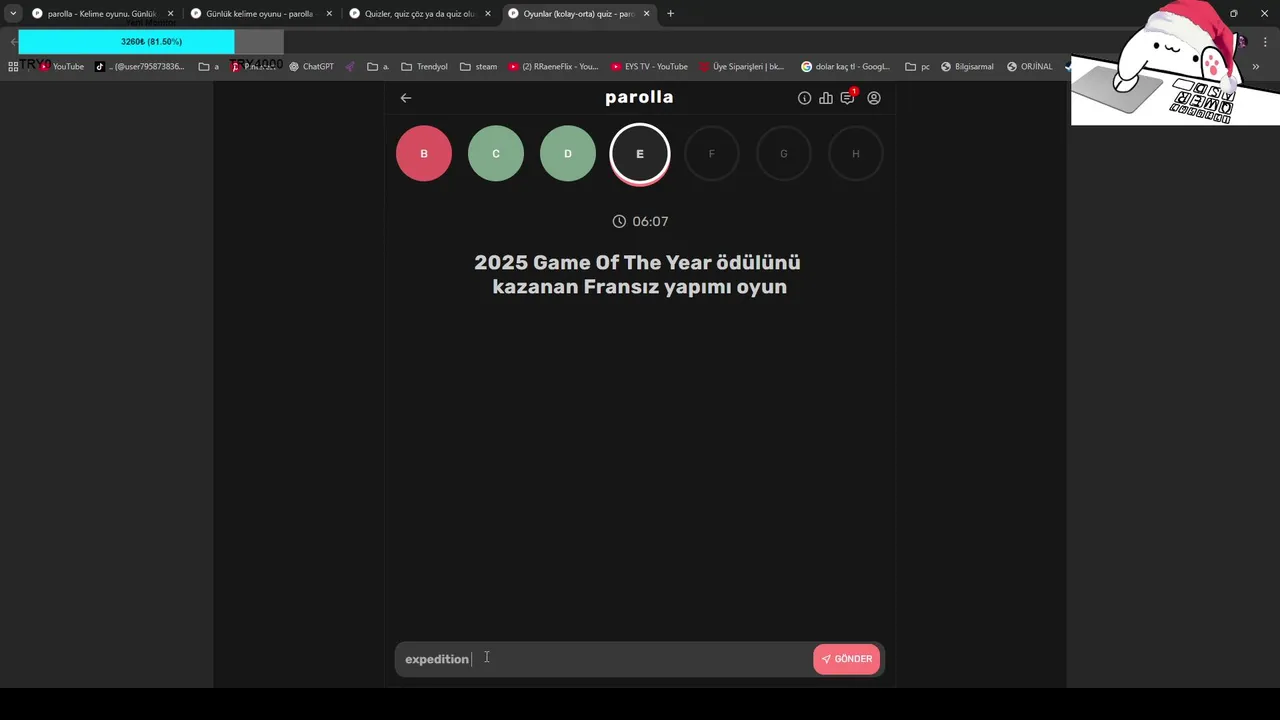The width and height of the screenshot is (1280, 720).
Task: Open the dolar kaç tl Google bookmark
Action: tap(845, 66)
